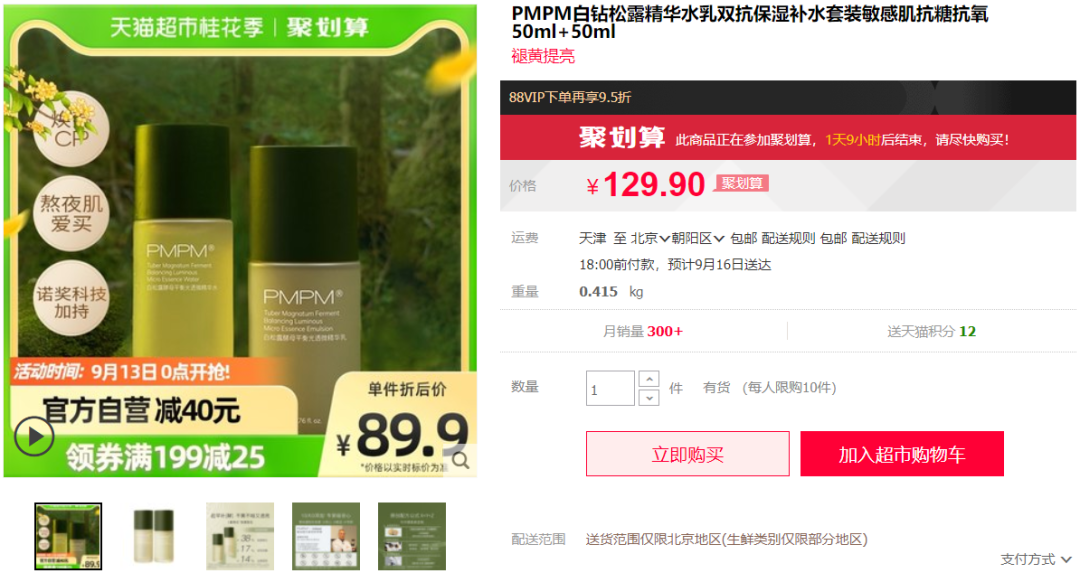
Task: Click 加入超市购物车 add to cart button
Action: pos(902,454)
